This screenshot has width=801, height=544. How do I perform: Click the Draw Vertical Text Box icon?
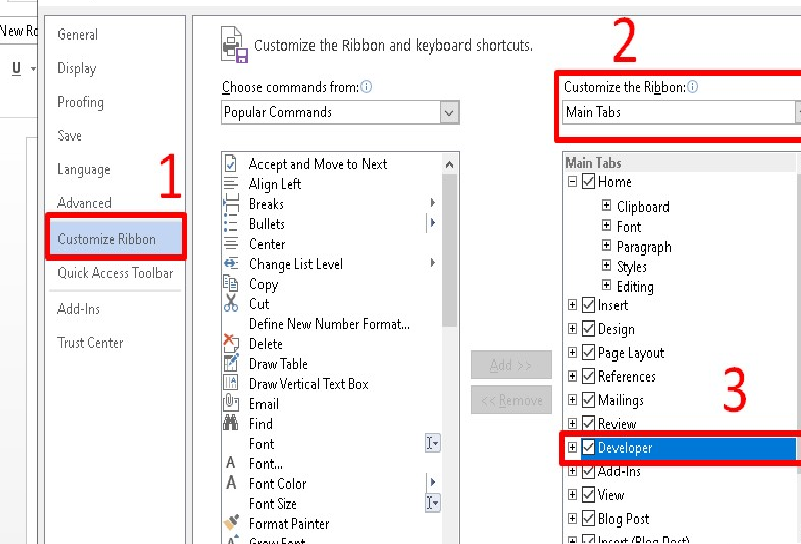tap(231, 383)
